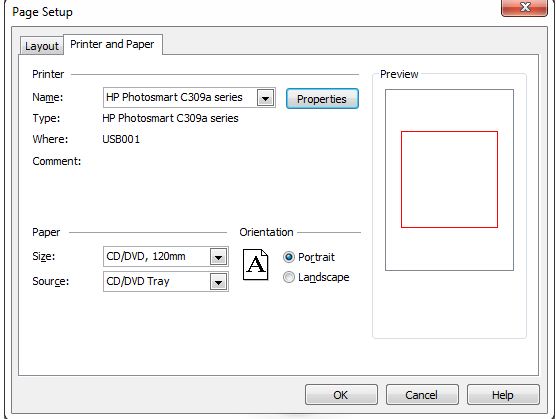The width and height of the screenshot is (556, 419).
Task: Click the white page preview area
Action: (x=449, y=180)
